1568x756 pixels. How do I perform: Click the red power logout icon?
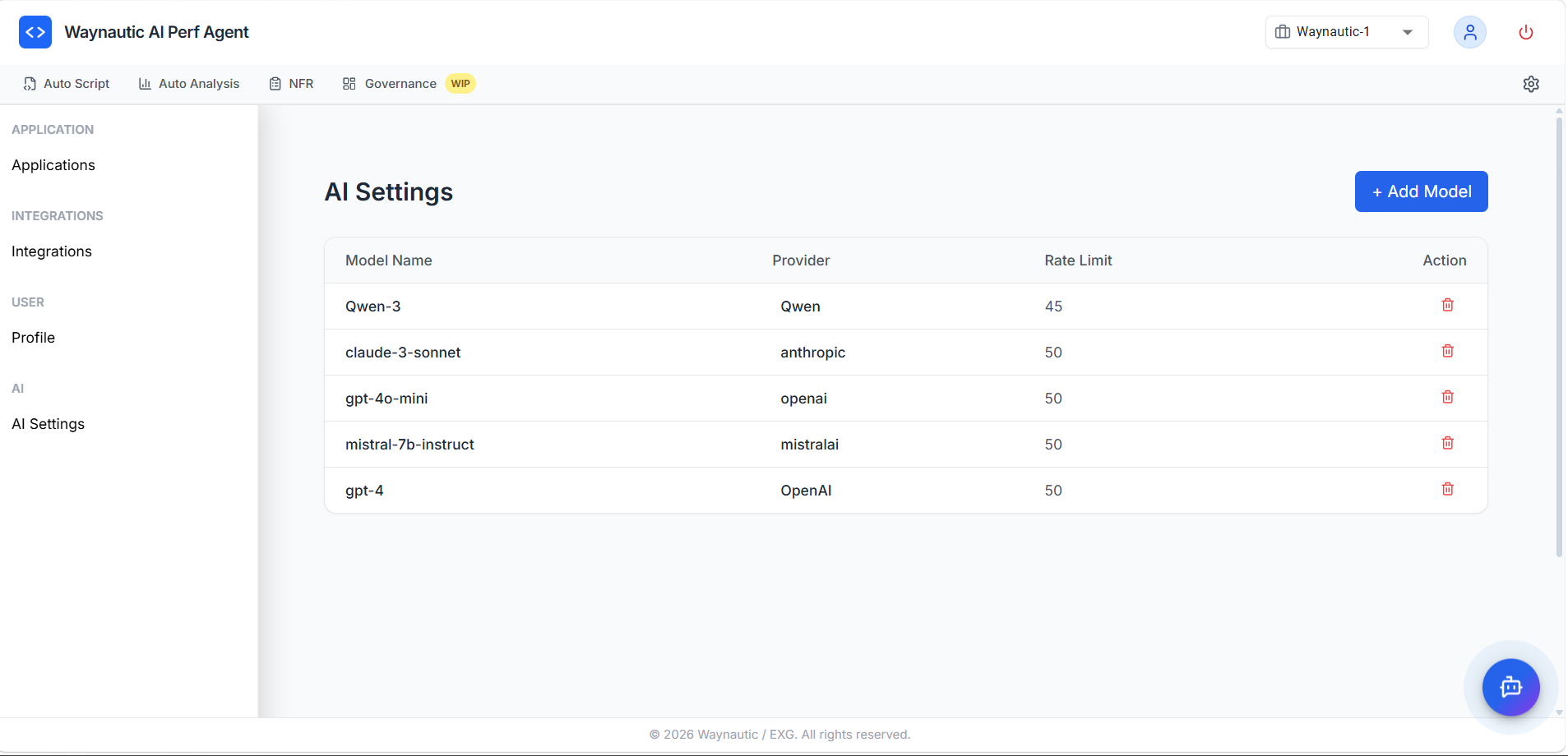[1524, 32]
